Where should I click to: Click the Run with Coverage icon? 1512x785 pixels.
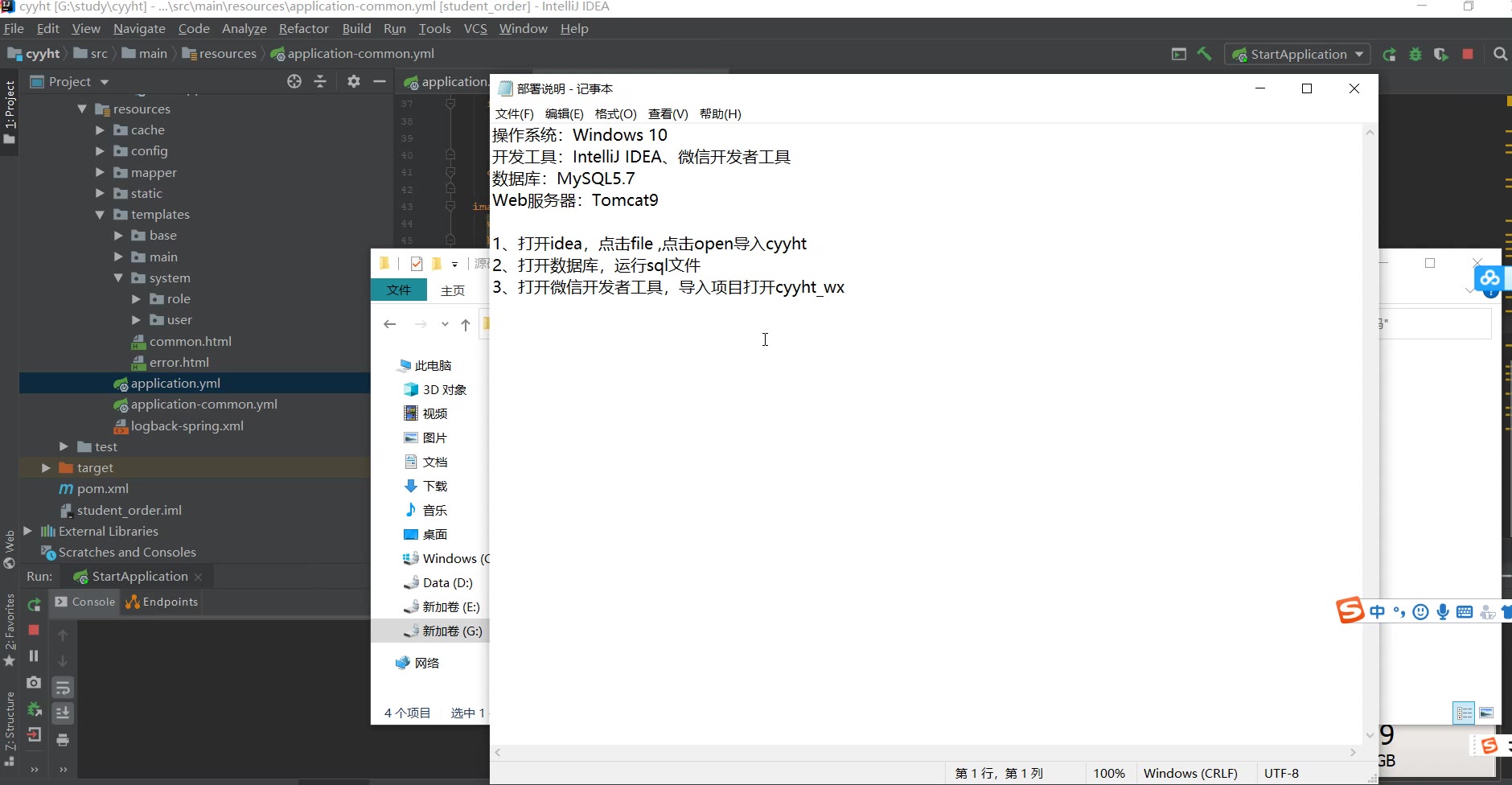(x=1441, y=55)
